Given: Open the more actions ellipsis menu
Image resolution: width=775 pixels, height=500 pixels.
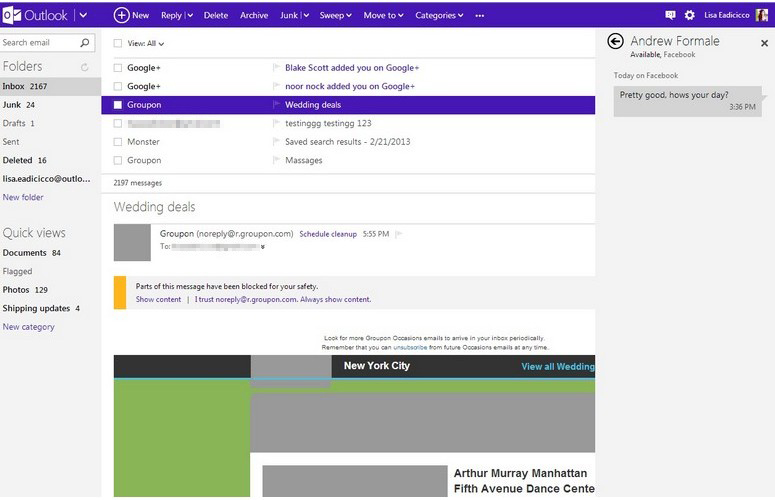Looking at the screenshot, I should point(479,15).
